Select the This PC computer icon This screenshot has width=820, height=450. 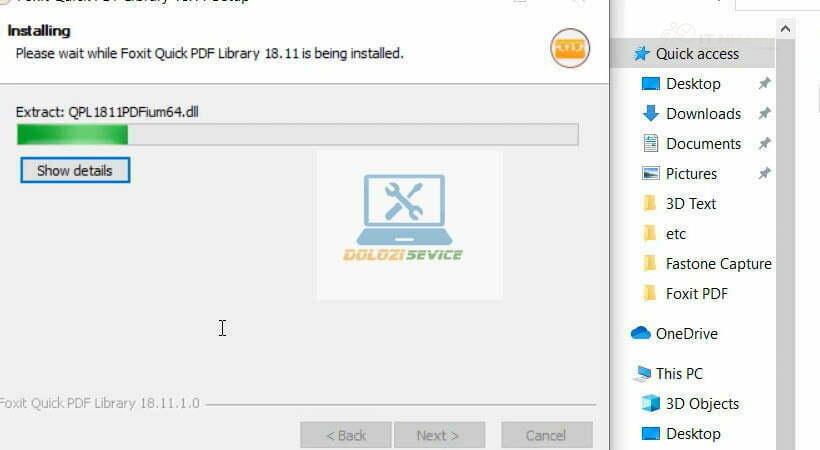coord(641,373)
